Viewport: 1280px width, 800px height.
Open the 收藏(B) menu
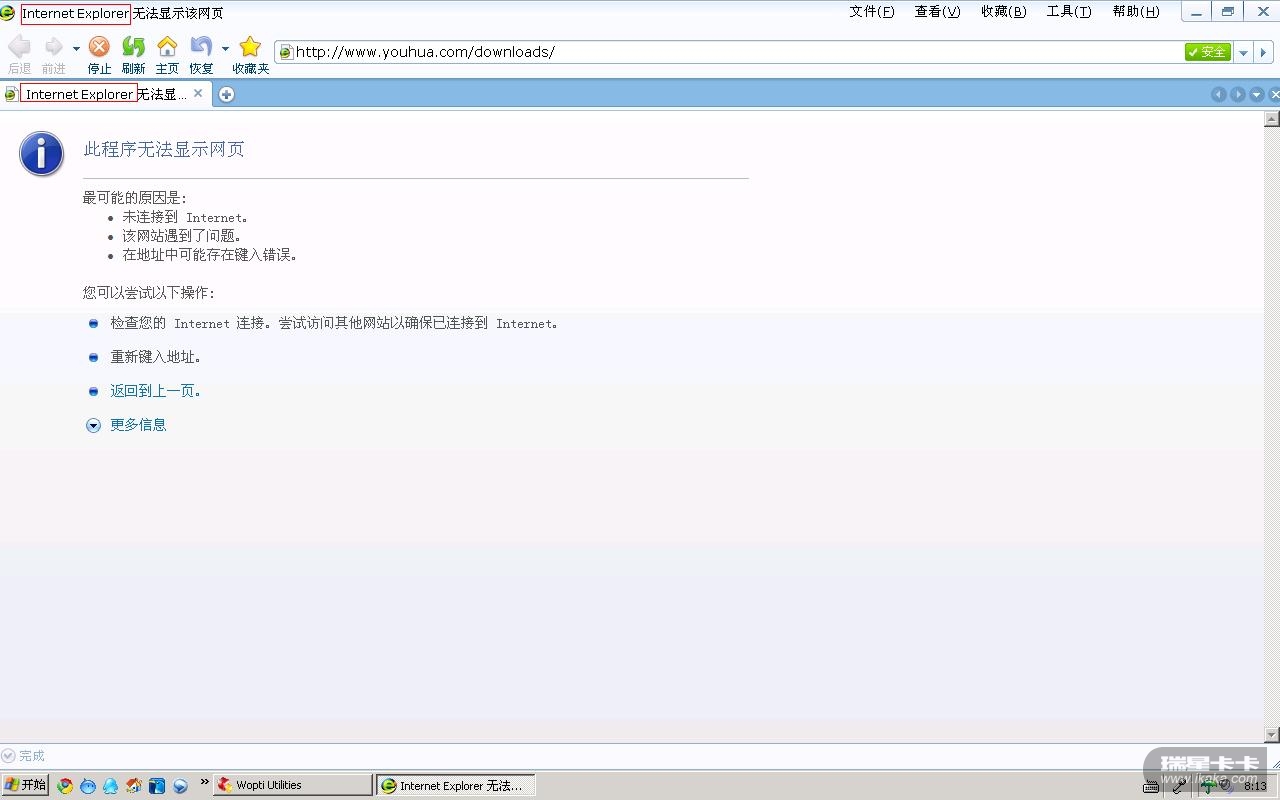click(1003, 12)
